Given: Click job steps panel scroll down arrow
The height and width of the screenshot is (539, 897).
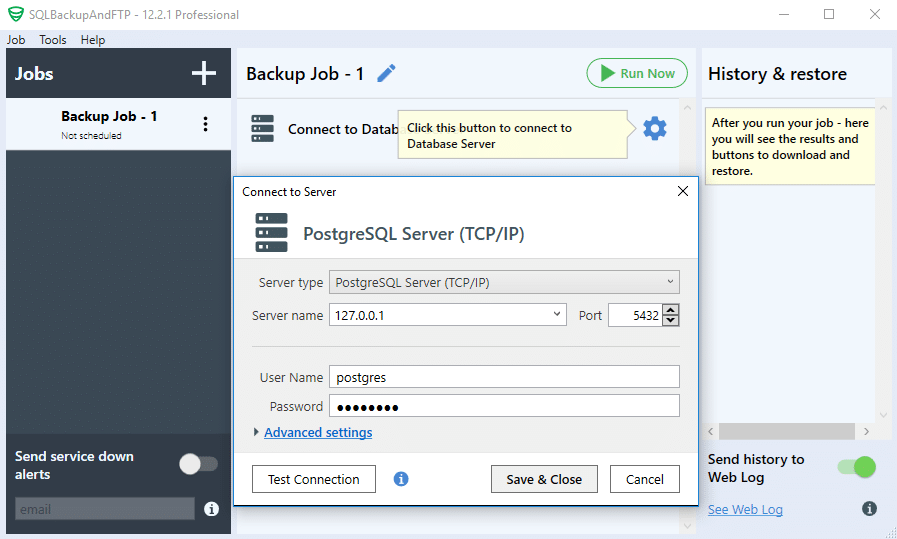Looking at the screenshot, I should [x=687, y=526].
